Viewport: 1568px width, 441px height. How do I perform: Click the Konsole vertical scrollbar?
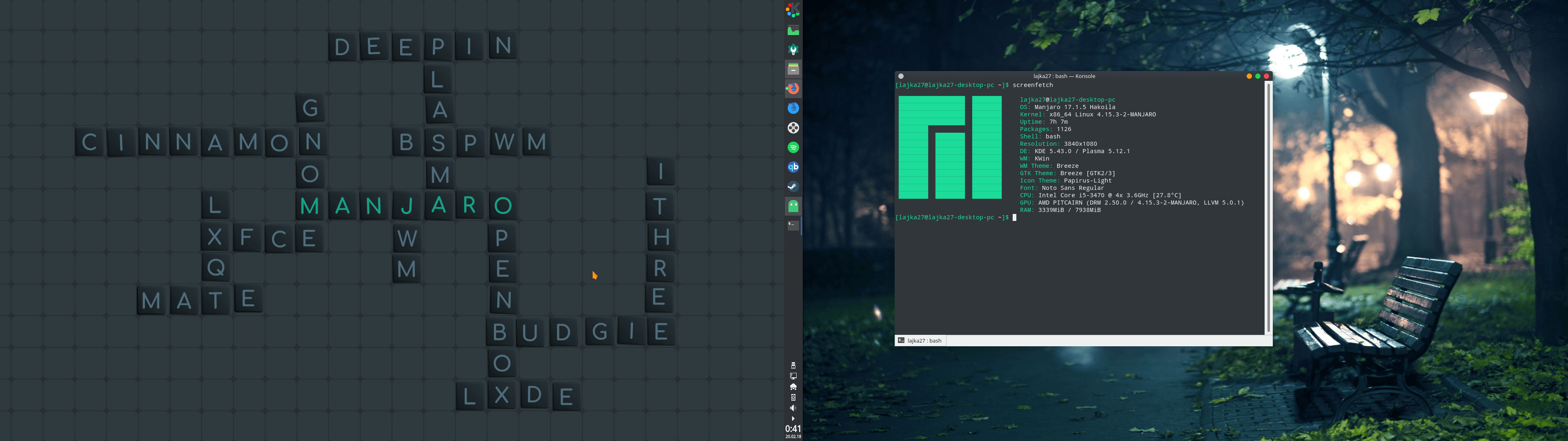[x=1269, y=207]
